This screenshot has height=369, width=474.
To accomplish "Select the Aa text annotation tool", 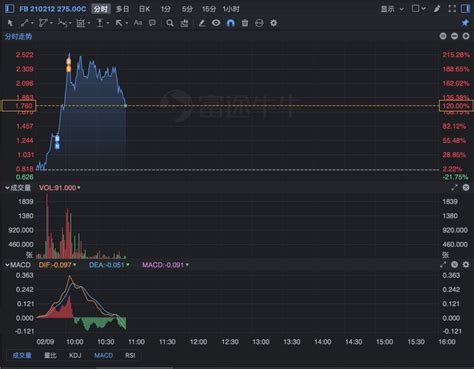I will (138, 23).
